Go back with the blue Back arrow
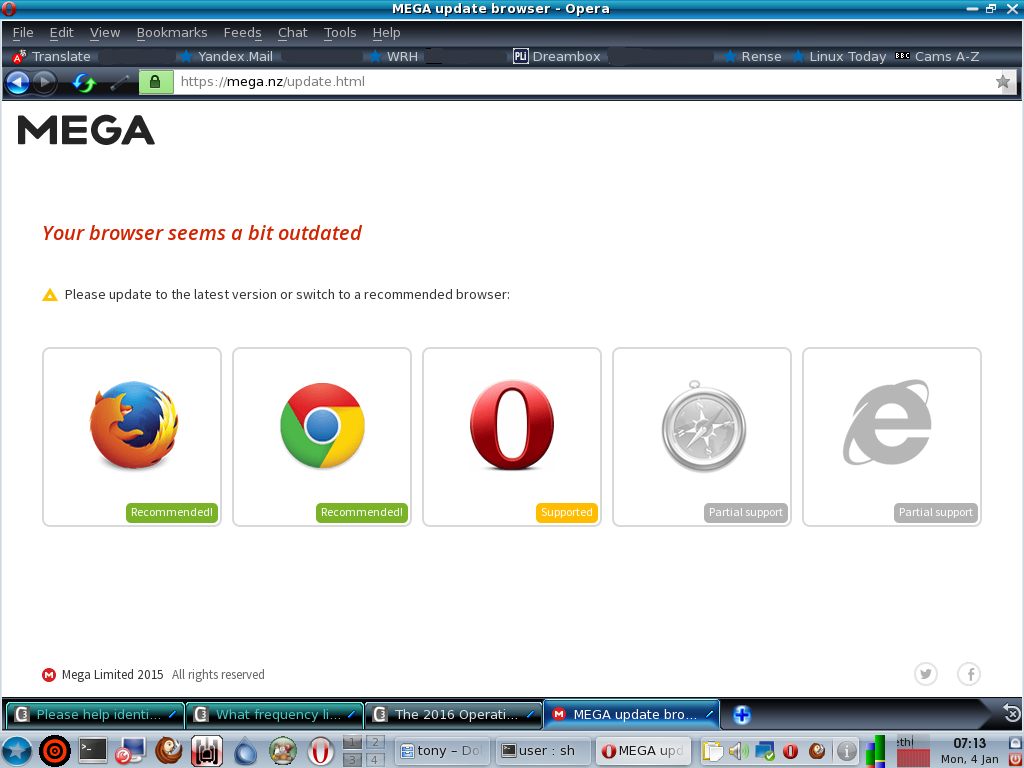1024x768 pixels. pyautogui.click(x=18, y=82)
